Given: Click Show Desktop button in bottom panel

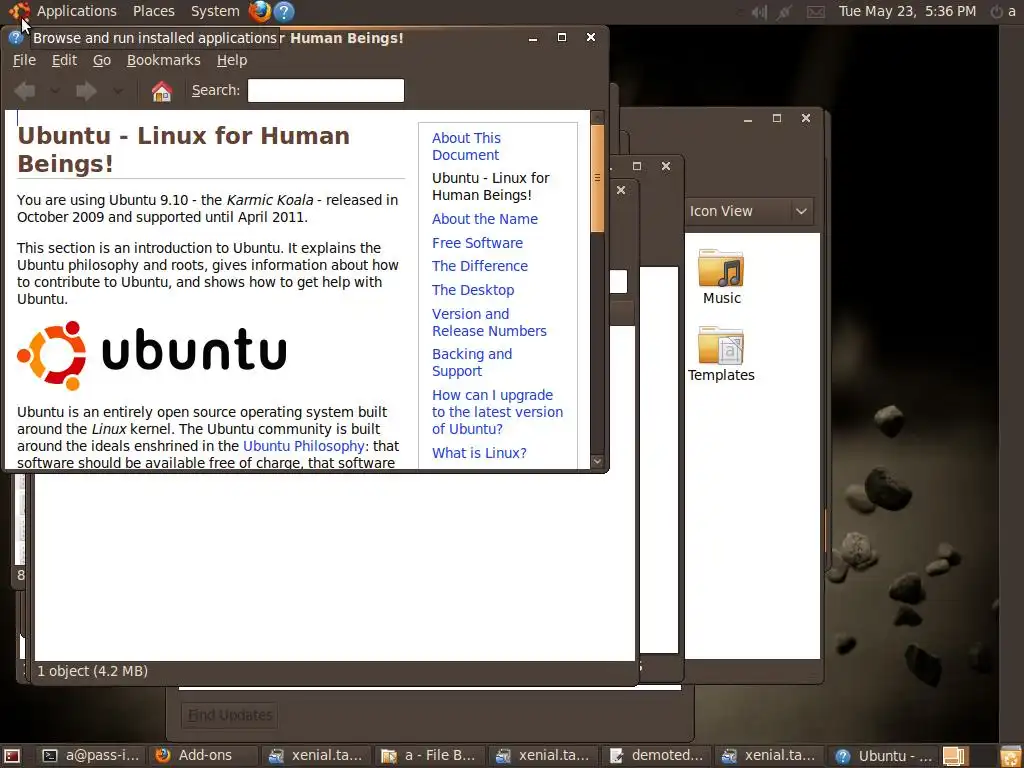Looking at the screenshot, I should coord(12,756).
